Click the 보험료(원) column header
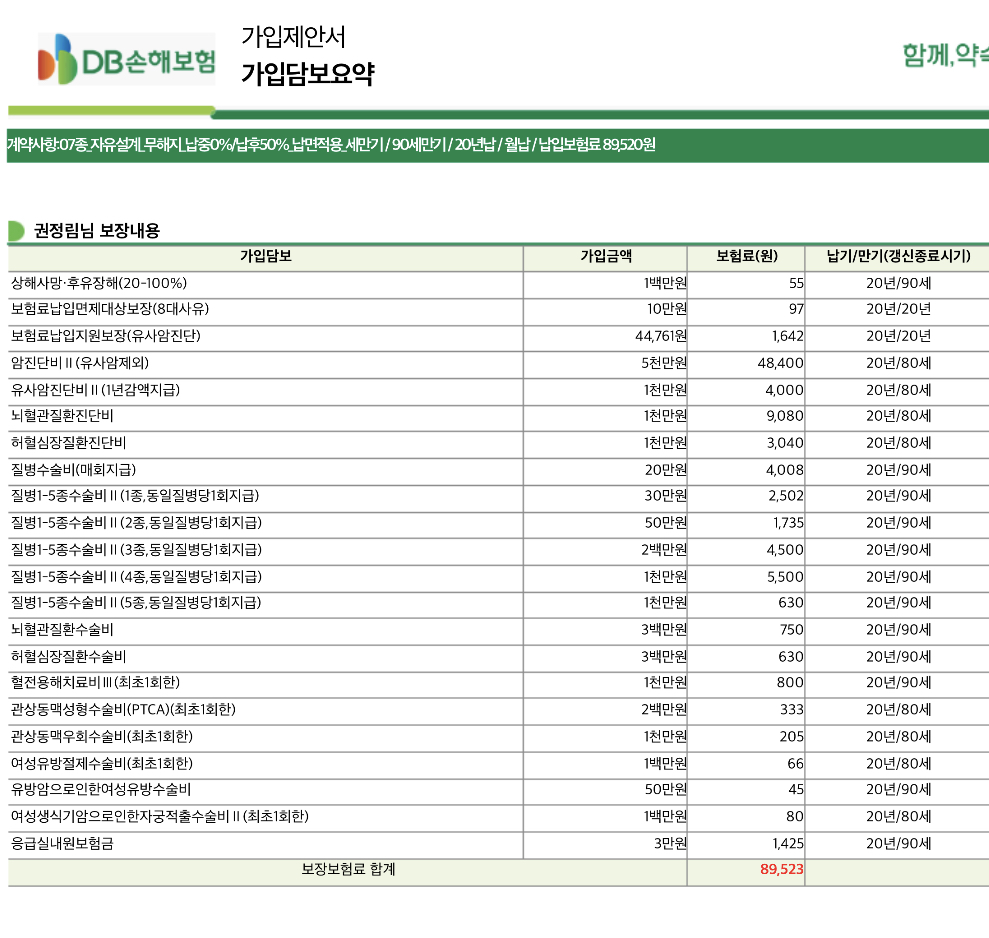The width and height of the screenshot is (989, 938). (x=746, y=256)
